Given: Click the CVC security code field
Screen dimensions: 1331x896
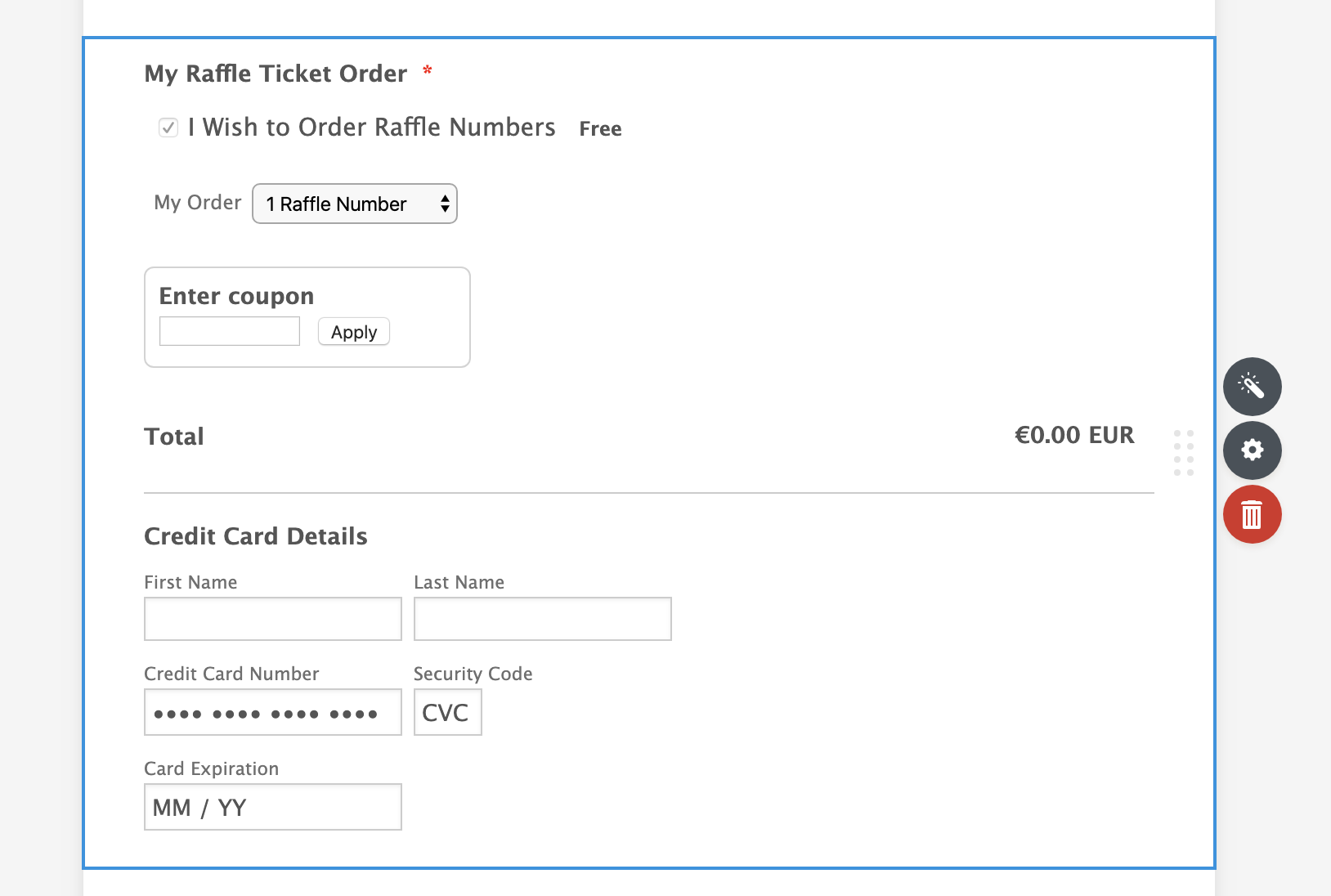Looking at the screenshot, I should 447,712.
